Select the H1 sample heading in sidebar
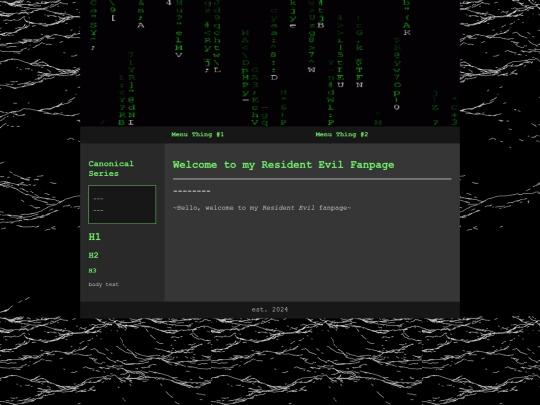The width and height of the screenshot is (540, 405). pyautogui.click(x=94, y=237)
